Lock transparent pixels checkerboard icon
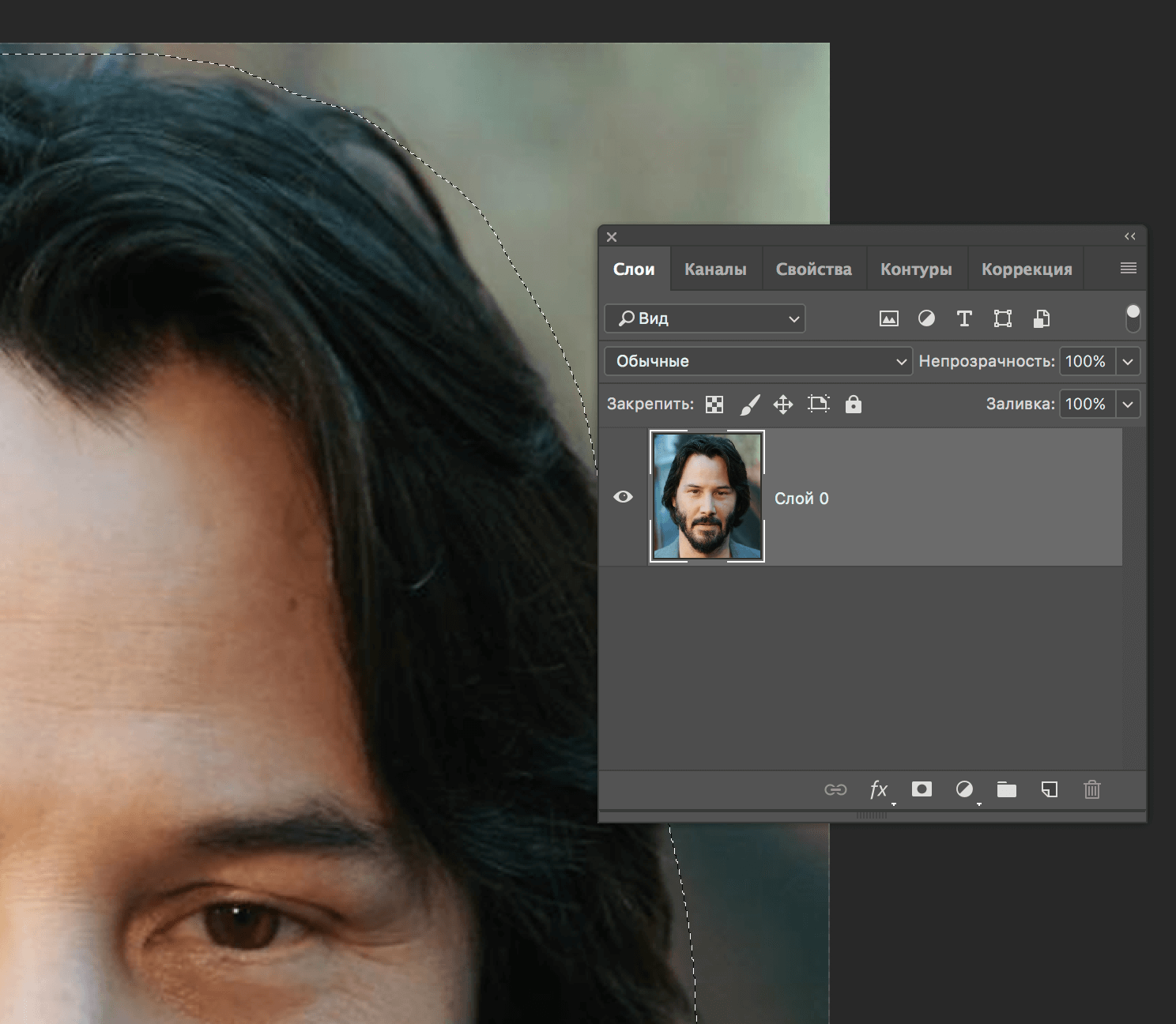Image resolution: width=1176 pixels, height=1024 pixels. pyautogui.click(x=714, y=405)
